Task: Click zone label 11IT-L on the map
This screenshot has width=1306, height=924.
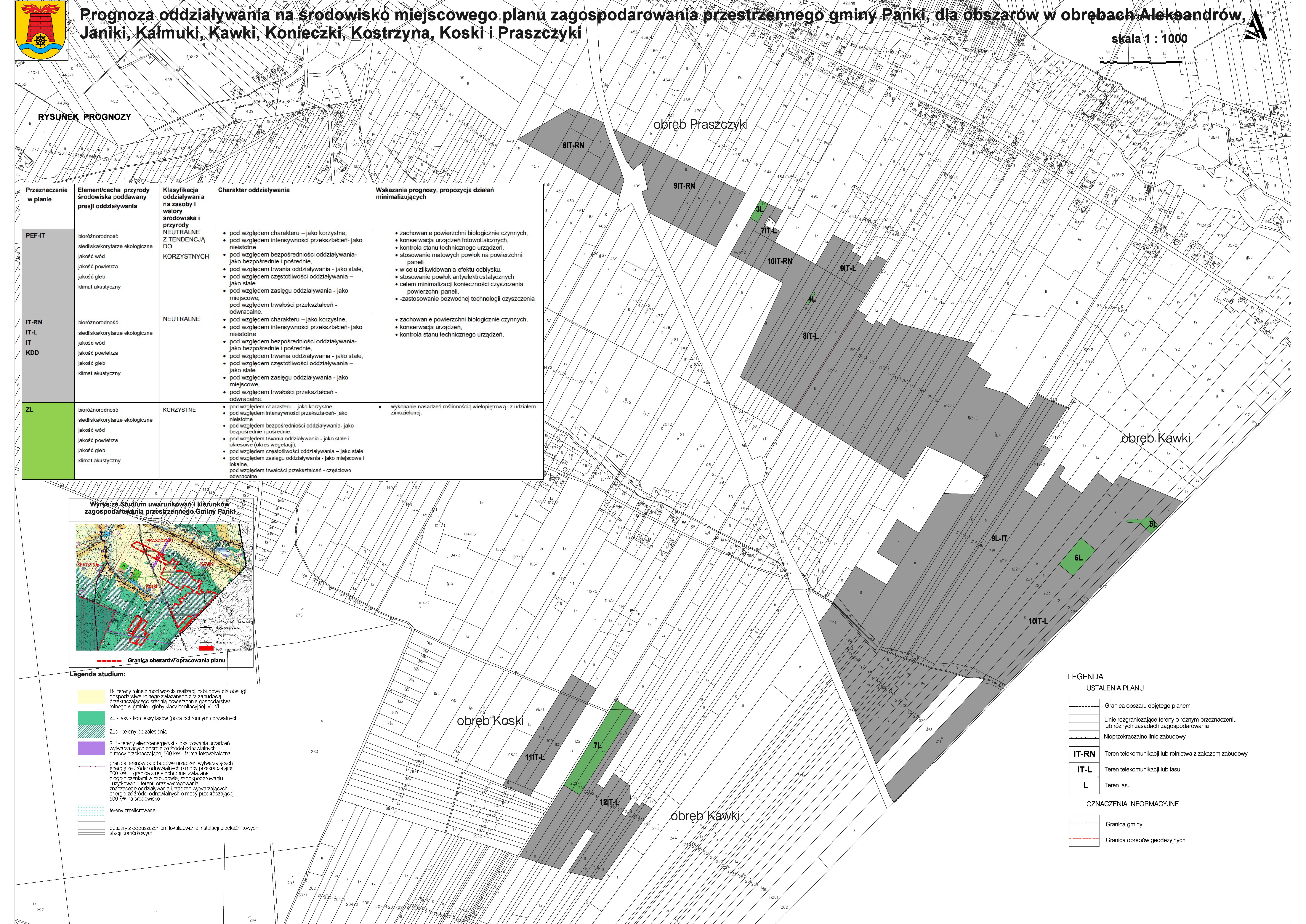Action: pyautogui.click(x=535, y=758)
